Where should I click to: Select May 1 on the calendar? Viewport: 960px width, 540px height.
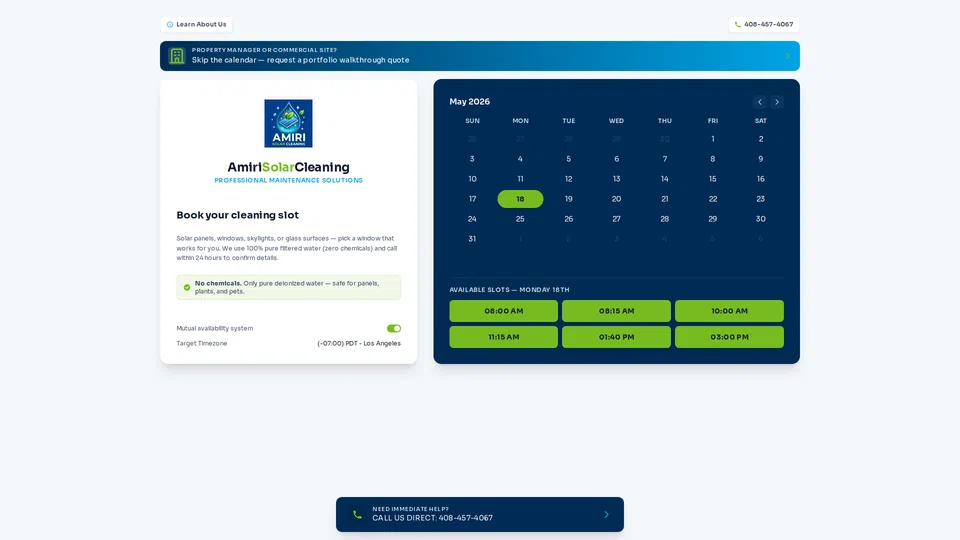(x=713, y=139)
